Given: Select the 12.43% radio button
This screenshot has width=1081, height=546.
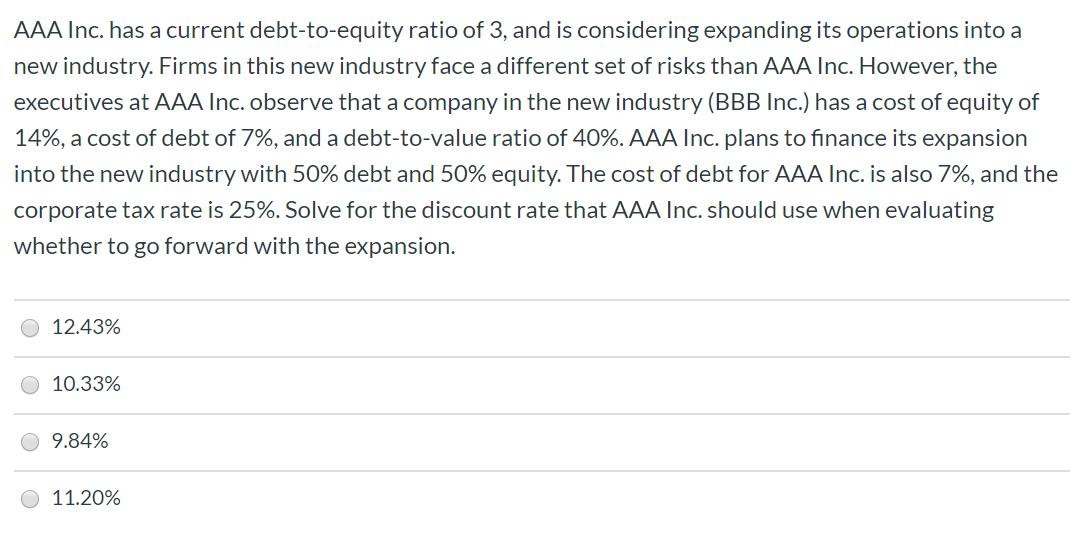Looking at the screenshot, I should (30, 328).
